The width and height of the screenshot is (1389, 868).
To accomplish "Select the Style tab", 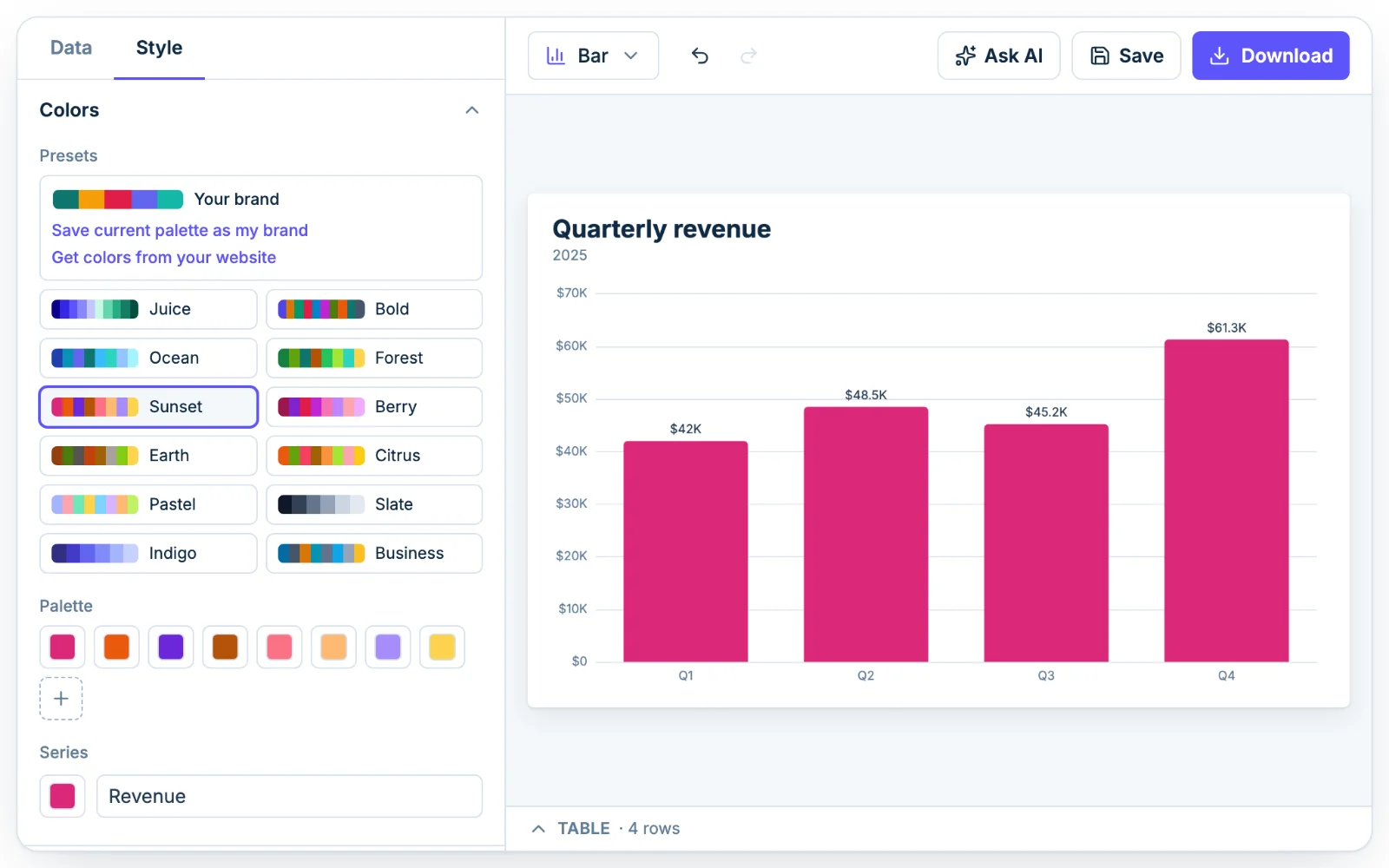I will [159, 48].
